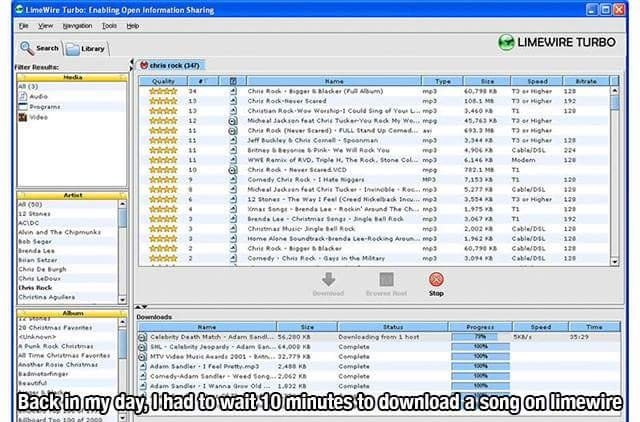
Task: Select AC\DC in Artist filter
Action: point(29,223)
